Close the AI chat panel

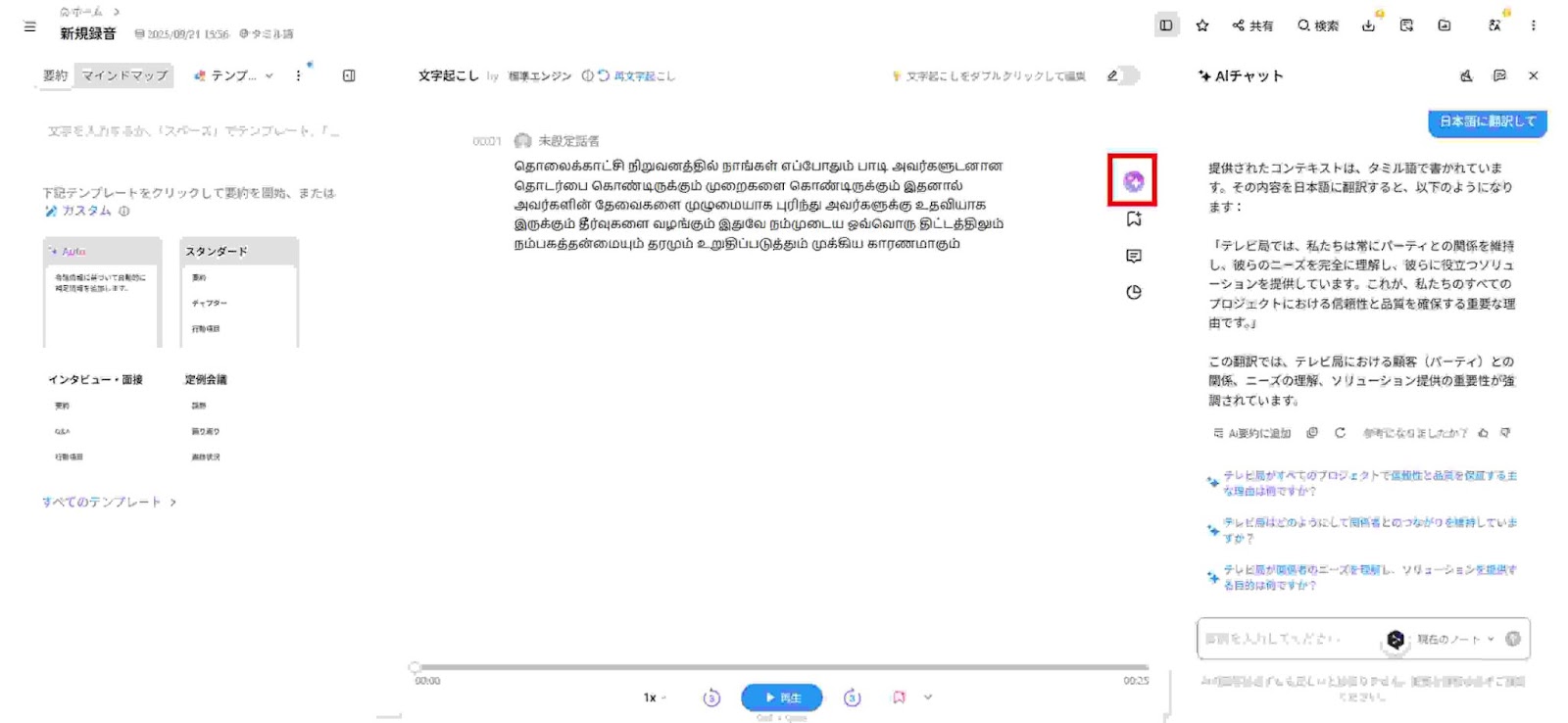click(1533, 75)
